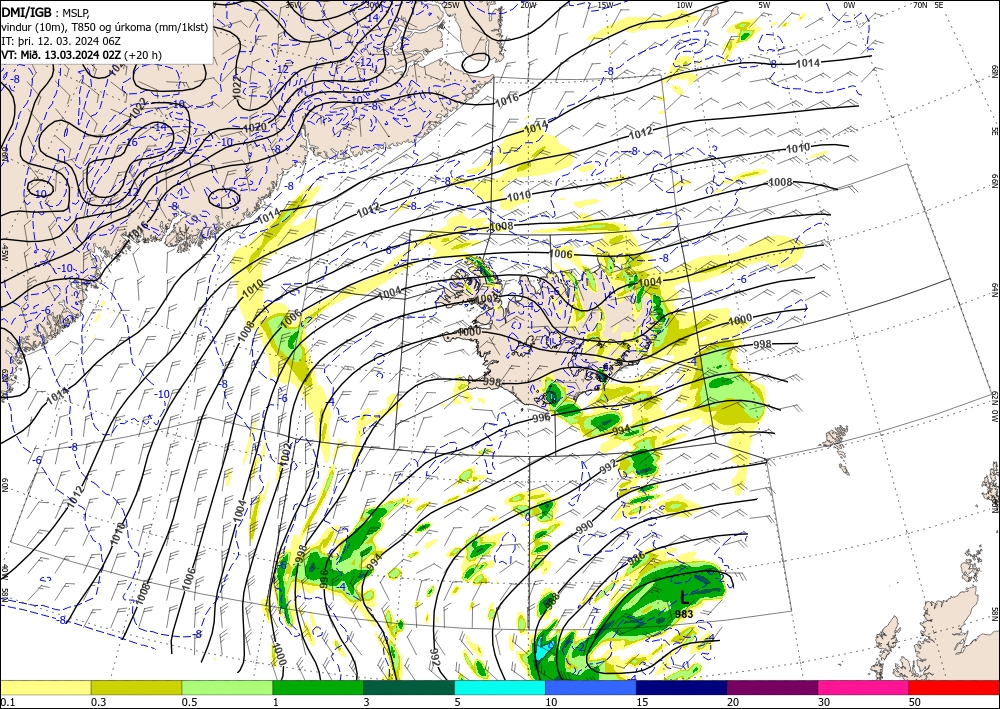Click the 'vindur (10m), T850 og úrkoma' line
Screen dimensions: 1000x709
coord(105,27)
